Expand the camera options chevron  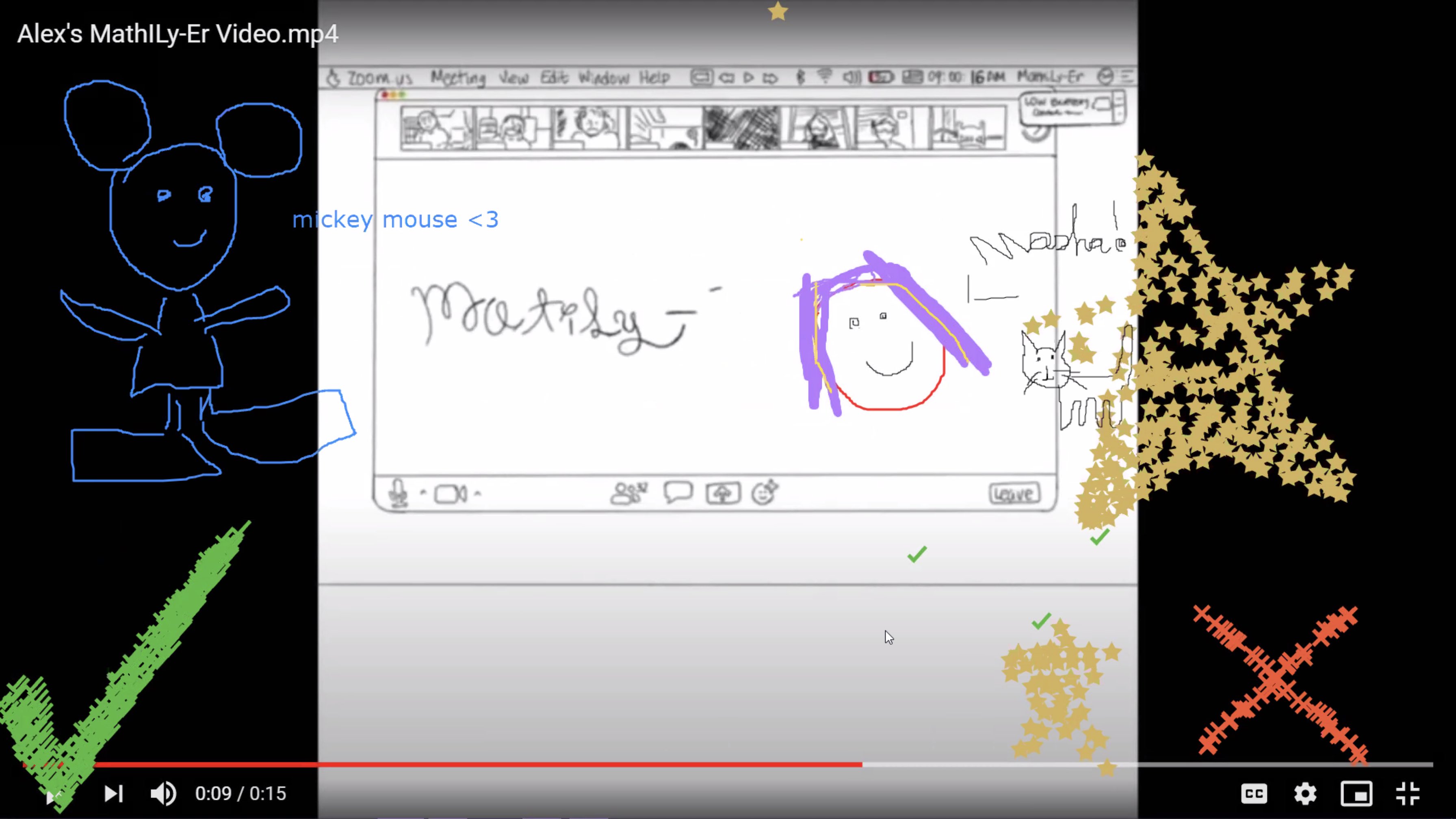478,494
